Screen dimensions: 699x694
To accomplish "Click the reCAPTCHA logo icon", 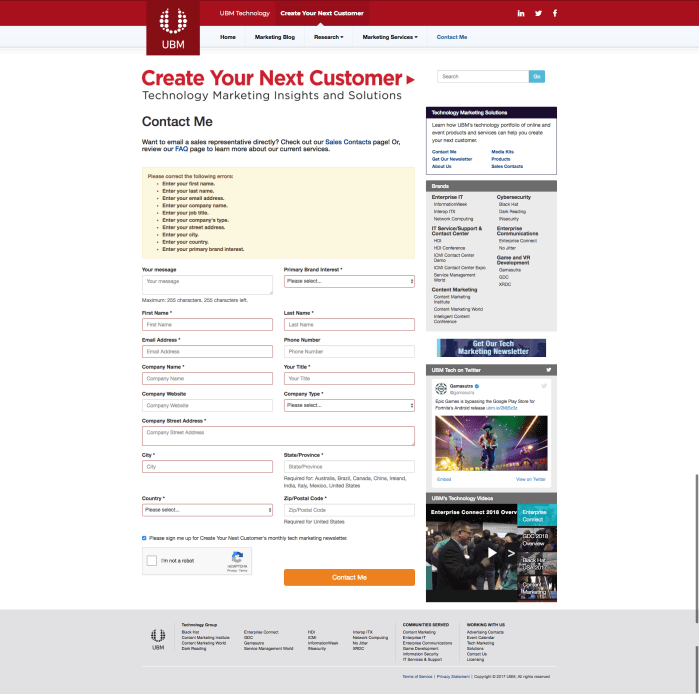I will [237, 558].
